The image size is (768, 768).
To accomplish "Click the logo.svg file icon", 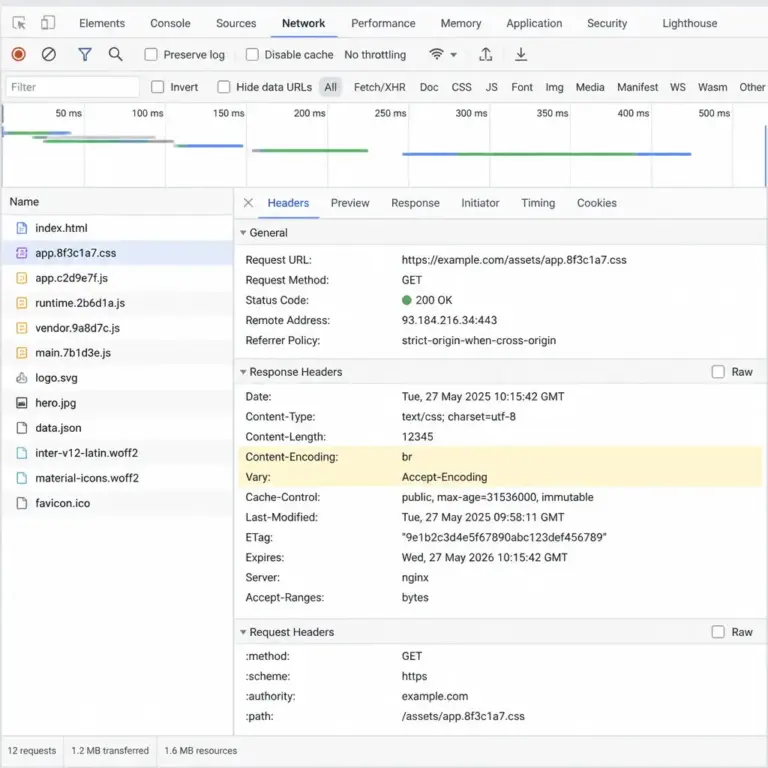I will click(22, 378).
